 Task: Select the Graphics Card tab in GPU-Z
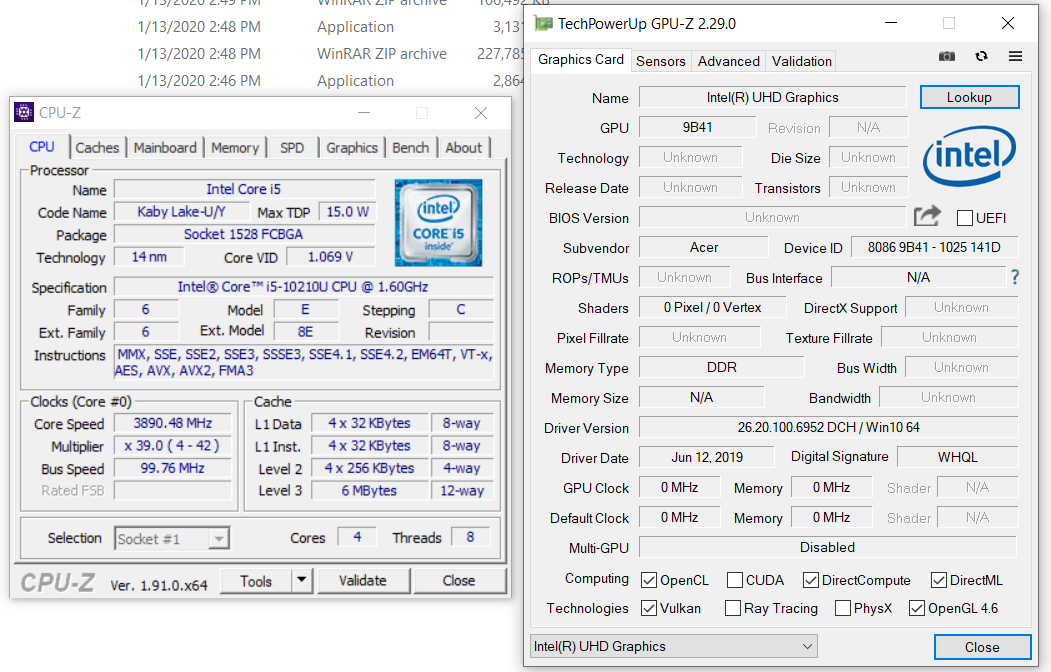(580, 60)
